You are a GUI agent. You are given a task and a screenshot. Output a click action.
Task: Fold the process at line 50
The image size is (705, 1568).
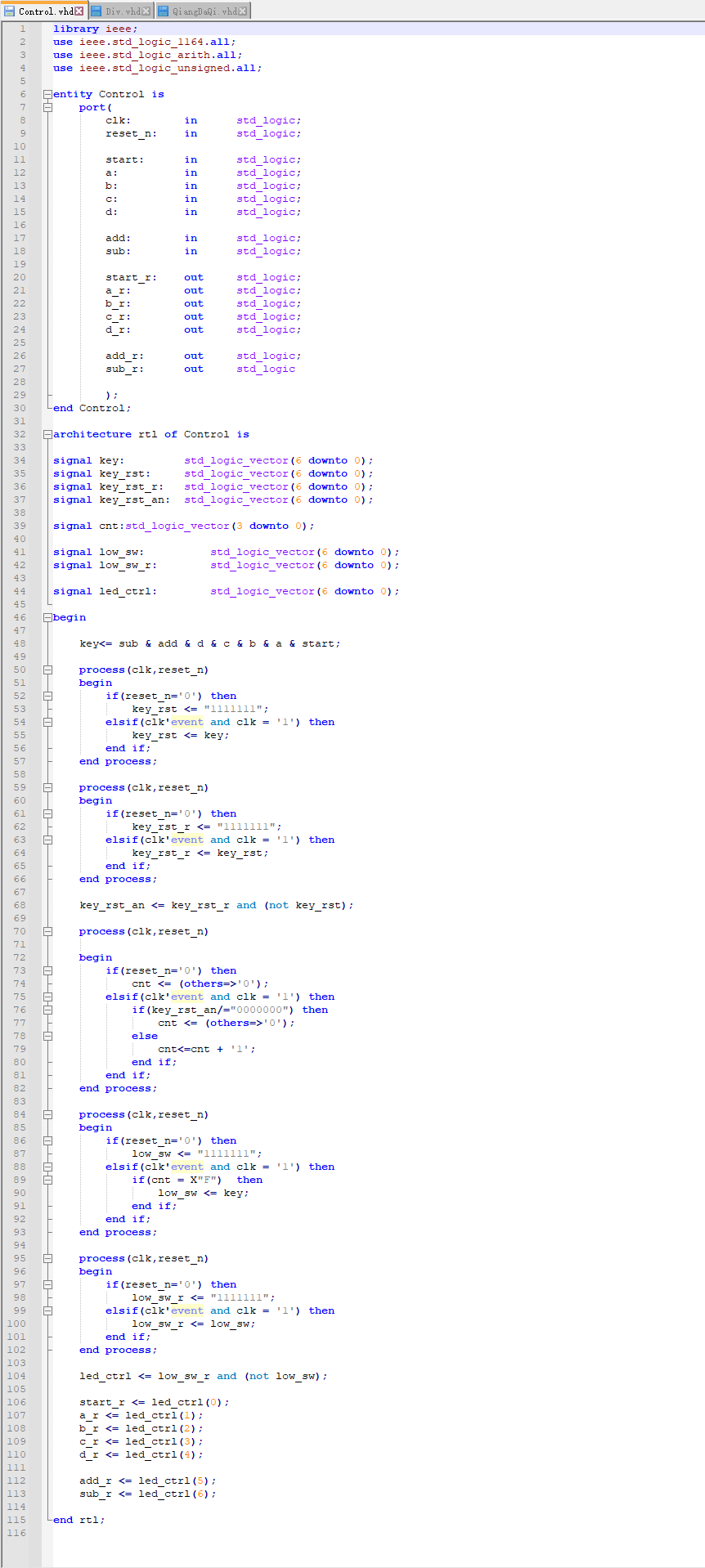click(x=47, y=670)
